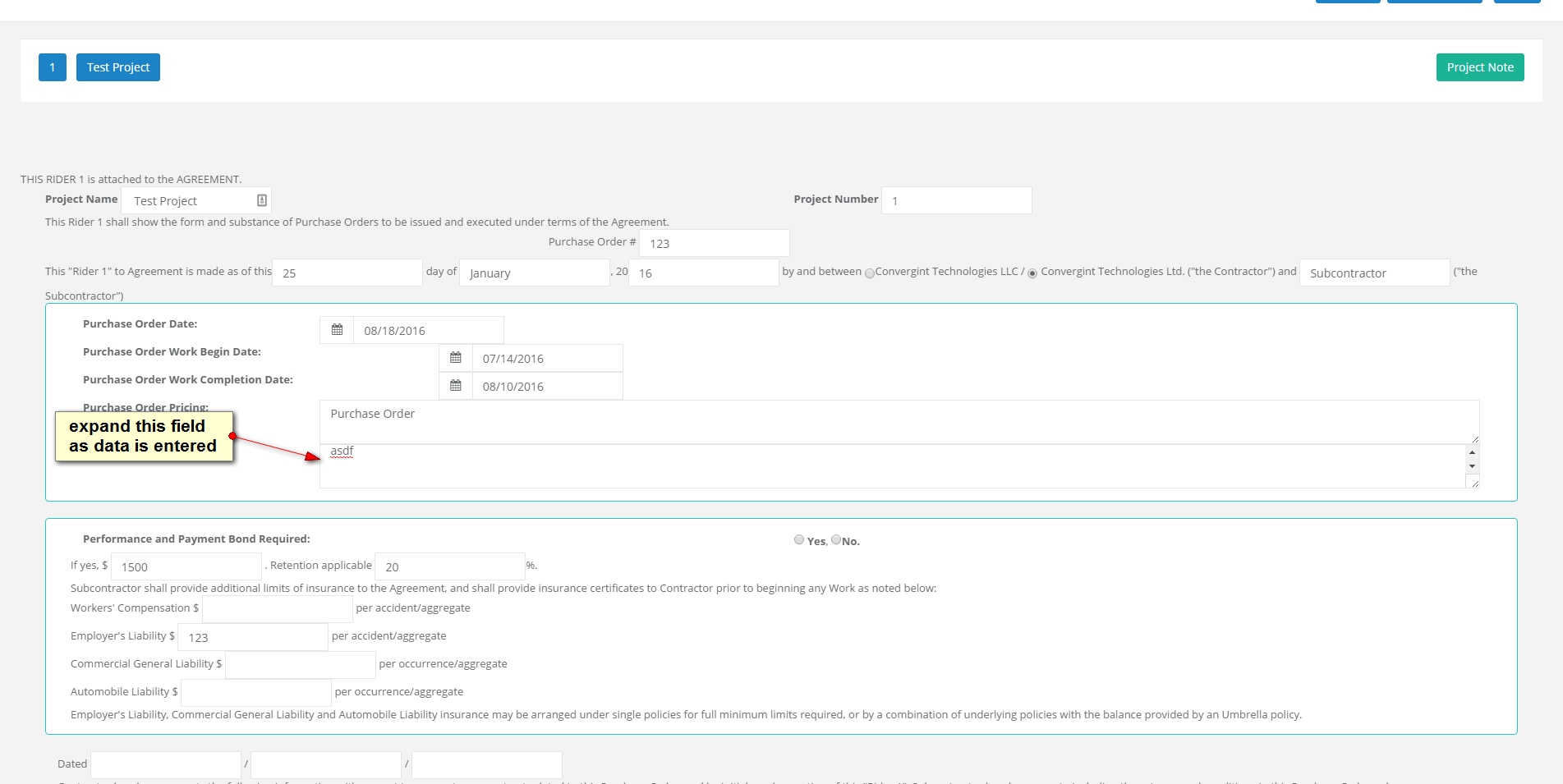Click the scroll up arrow in asdf text area
This screenshot has width=1563, height=784.
pos(1472,452)
